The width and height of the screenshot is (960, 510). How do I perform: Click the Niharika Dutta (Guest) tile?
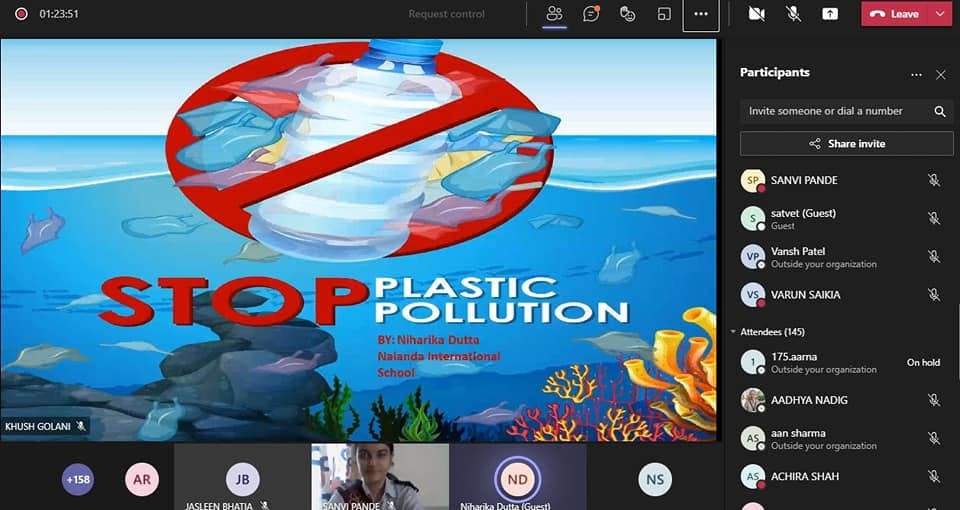pos(517,477)
